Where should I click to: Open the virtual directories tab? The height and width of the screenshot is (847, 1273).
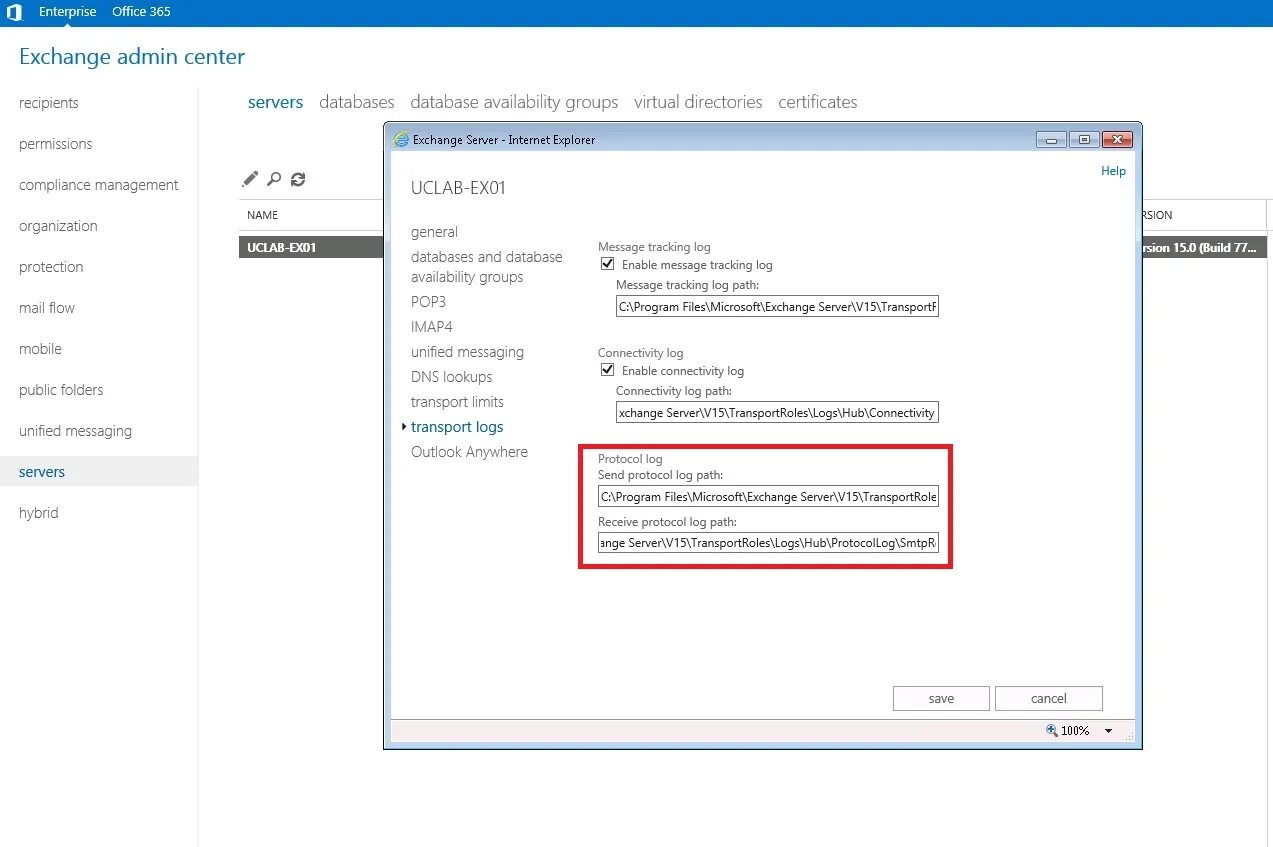click(x=698, y=102)
